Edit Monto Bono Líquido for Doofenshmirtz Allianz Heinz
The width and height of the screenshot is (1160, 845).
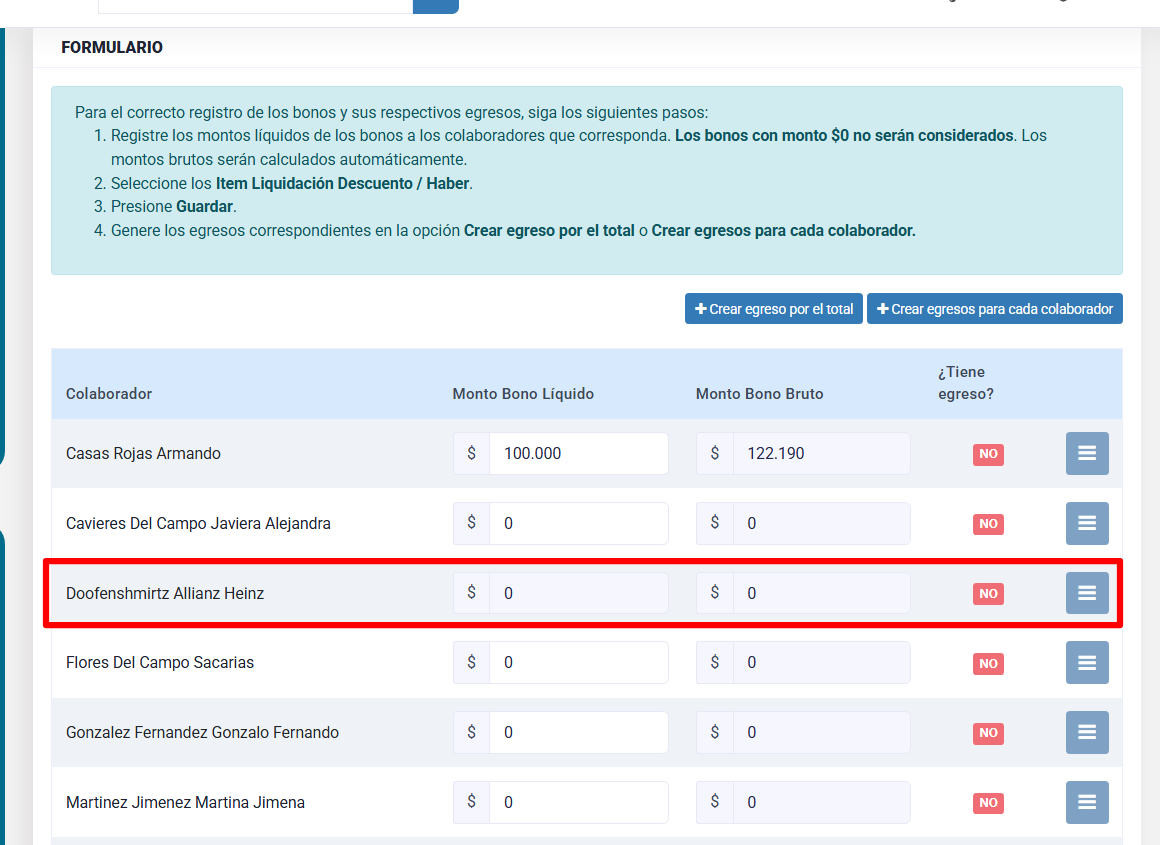pos(578,593)
